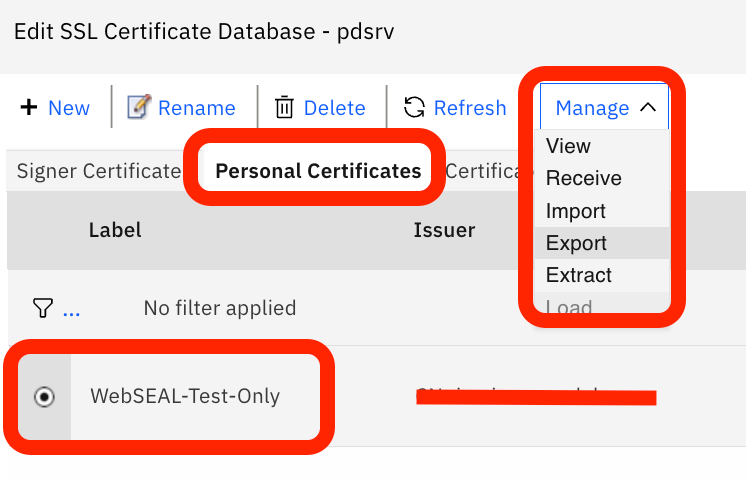Viewport: 746px width, 482px height.
Task: Choose Import from the Manage menu
Action: click(575, 211)
